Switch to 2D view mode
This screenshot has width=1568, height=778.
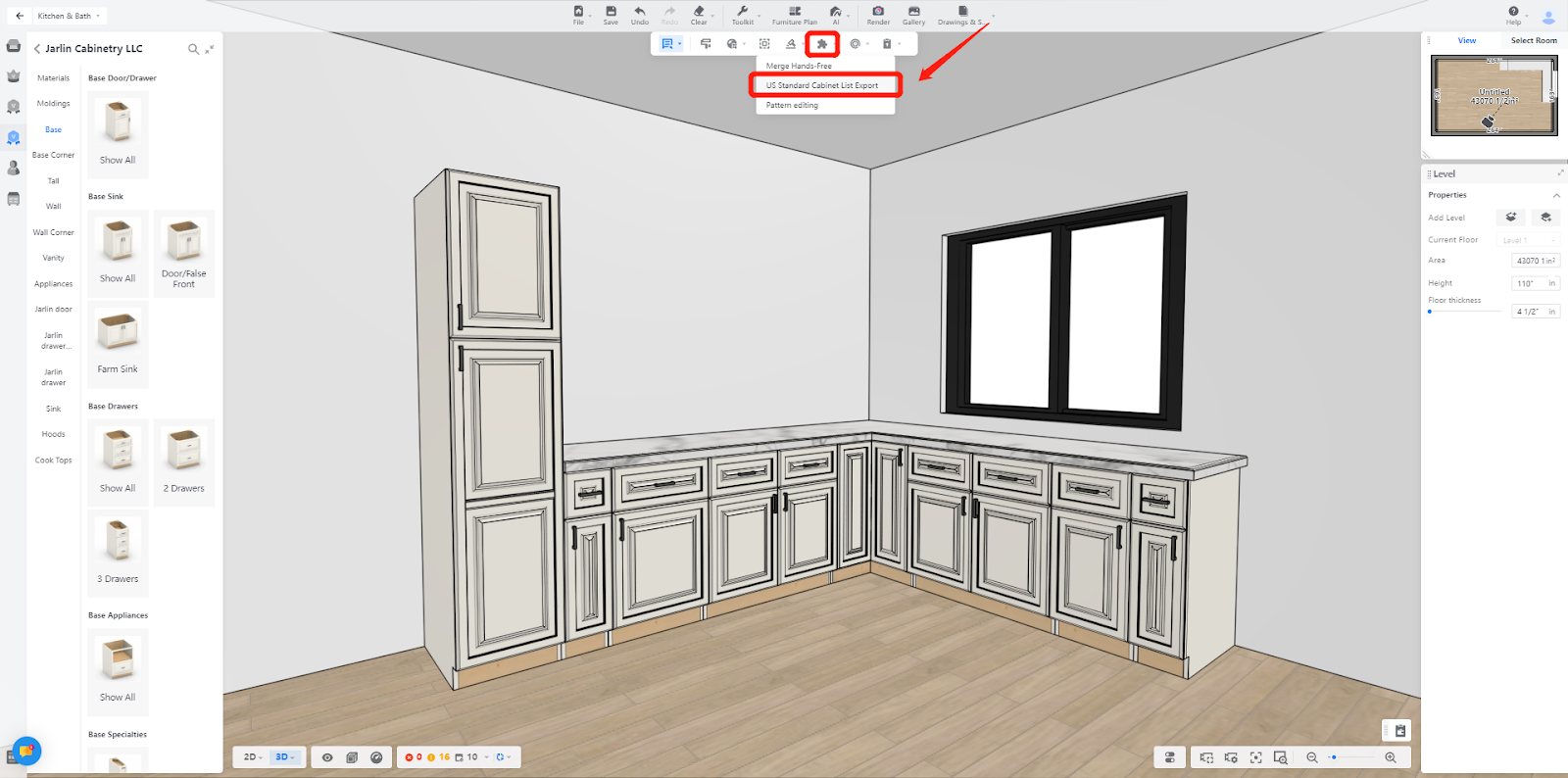click(252, 757)
